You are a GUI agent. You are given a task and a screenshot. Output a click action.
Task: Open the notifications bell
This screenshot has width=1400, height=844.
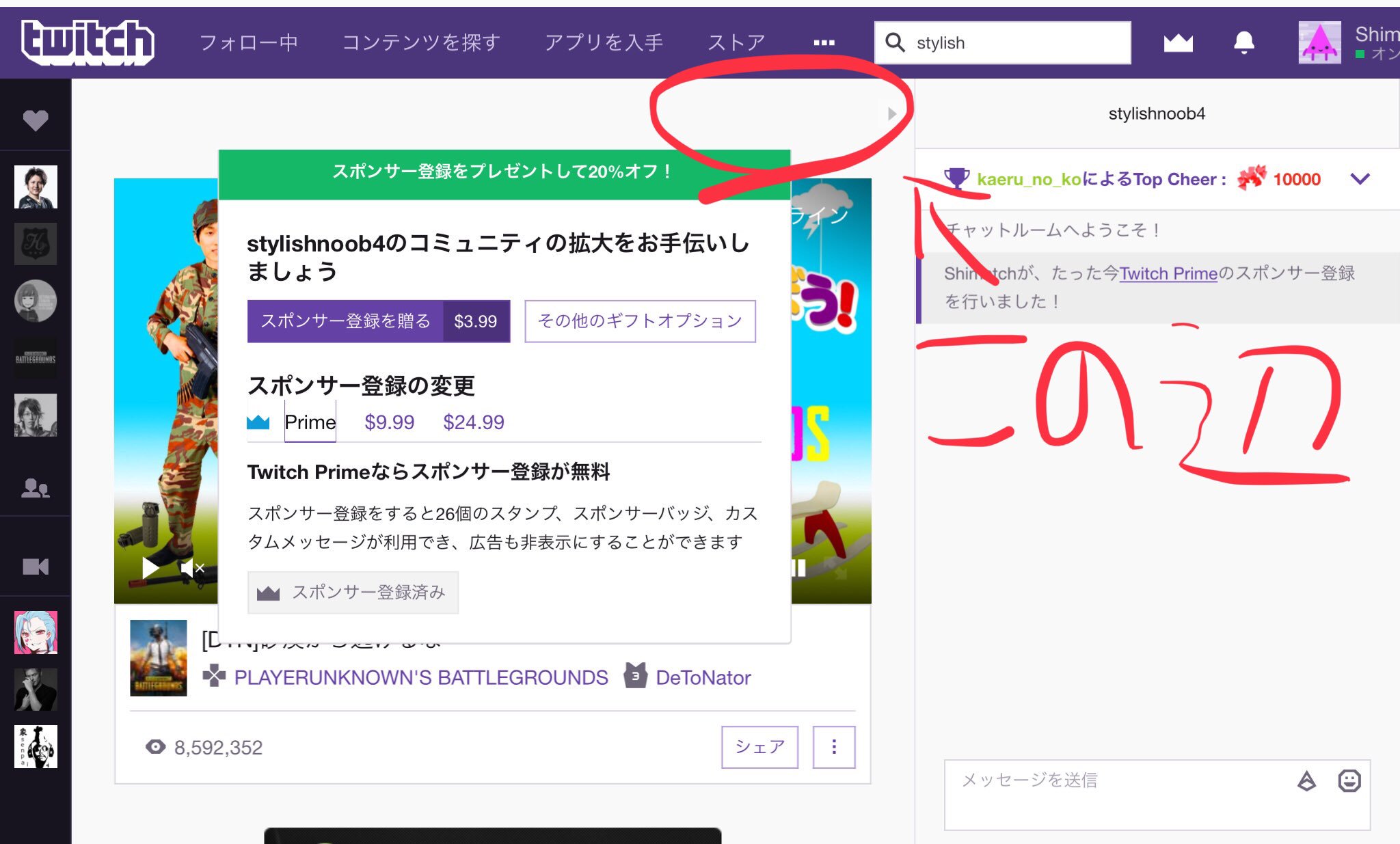pos(1243,42)
